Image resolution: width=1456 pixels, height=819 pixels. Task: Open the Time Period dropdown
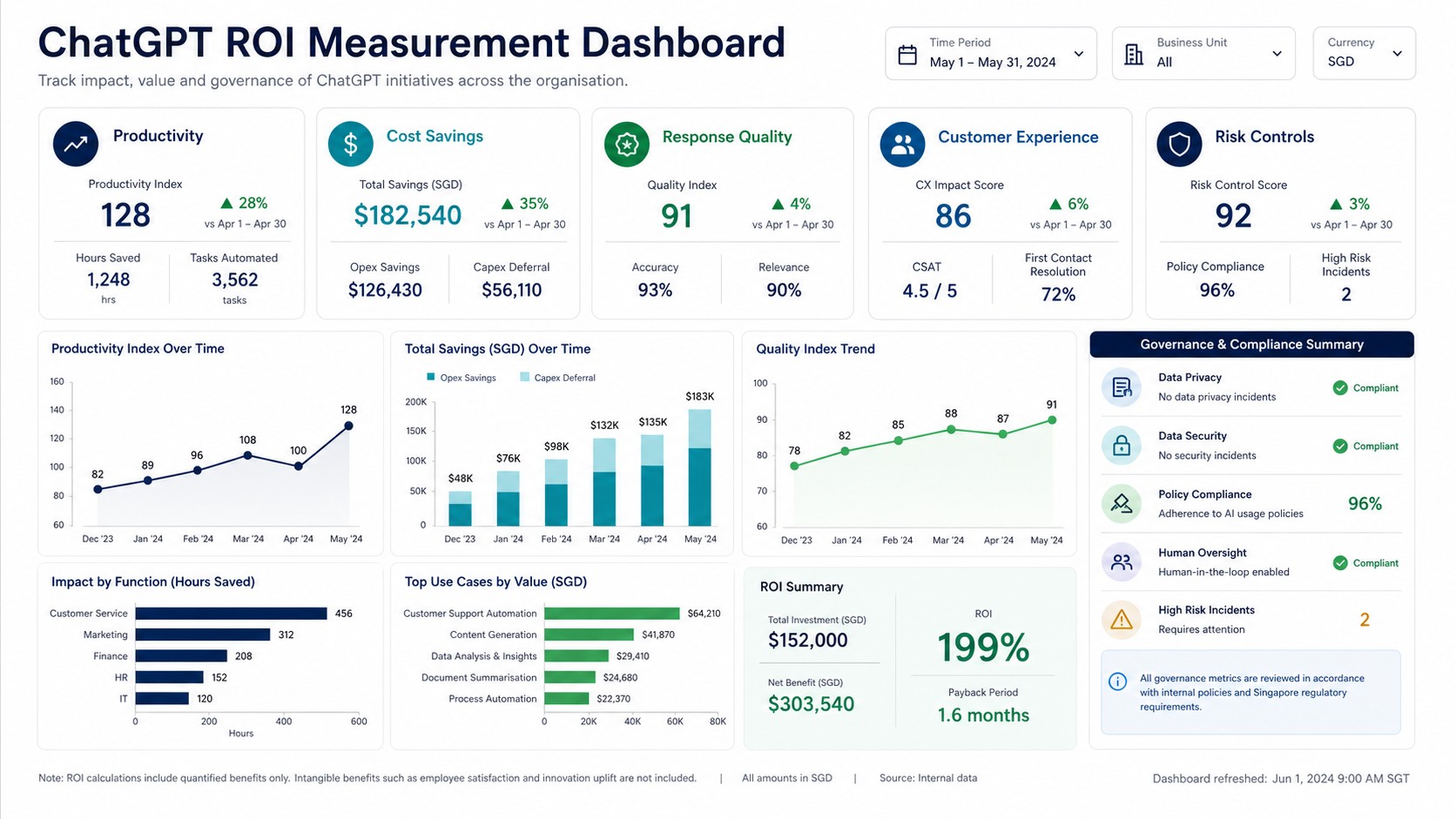tap(991, 53)
